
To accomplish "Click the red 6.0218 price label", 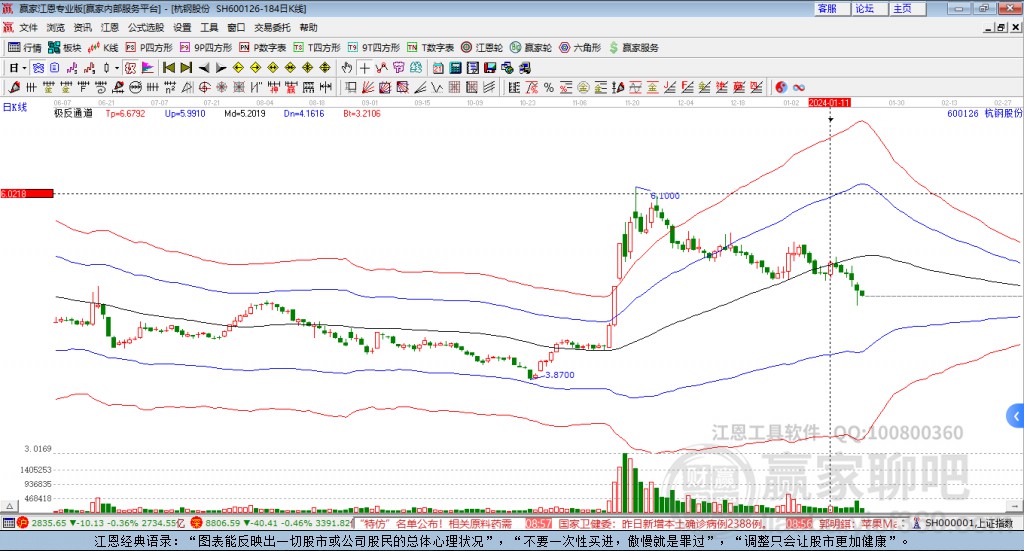I will coord(27,193).
